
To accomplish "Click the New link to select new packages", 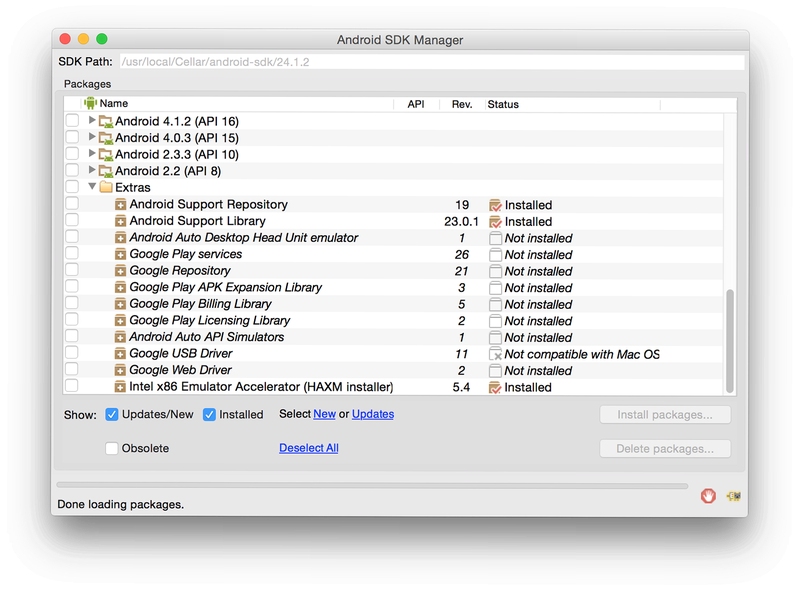I will tap(324, 414).
